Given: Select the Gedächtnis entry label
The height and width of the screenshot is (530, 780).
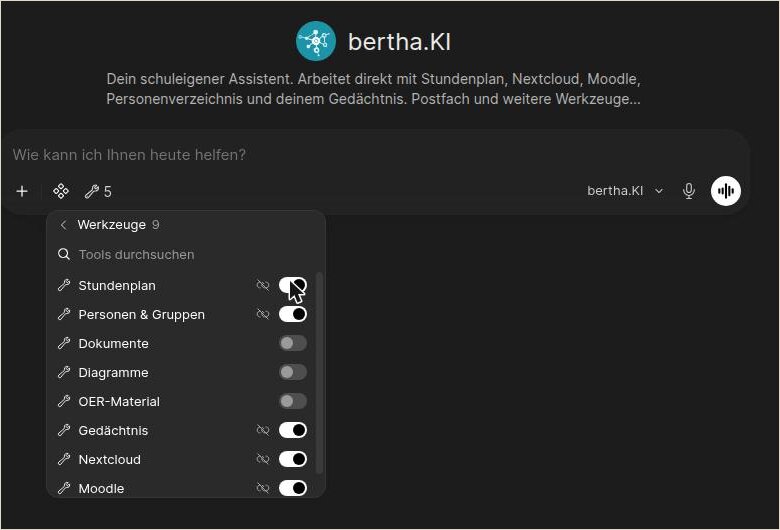Looking at the screenshot, I should pos(113,430).
